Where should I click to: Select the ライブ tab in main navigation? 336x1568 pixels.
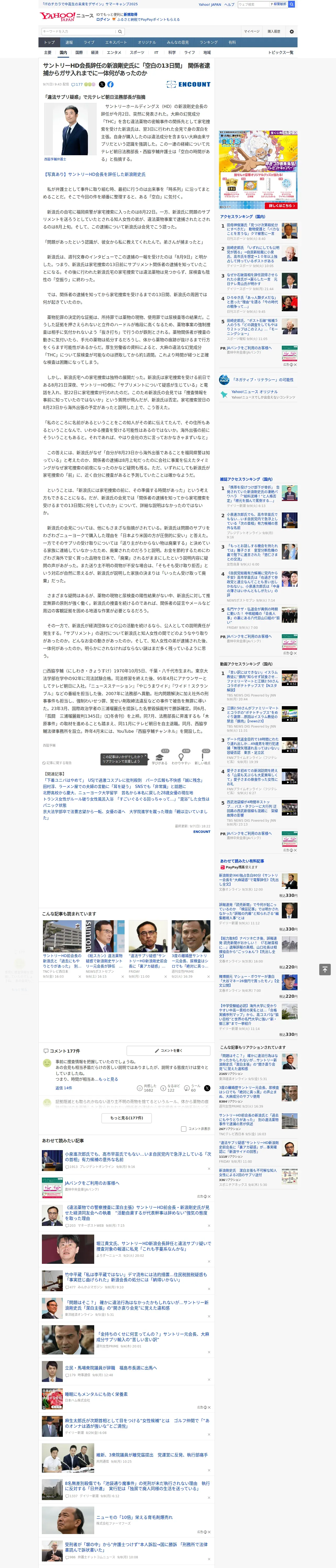[x=89, y=43]
